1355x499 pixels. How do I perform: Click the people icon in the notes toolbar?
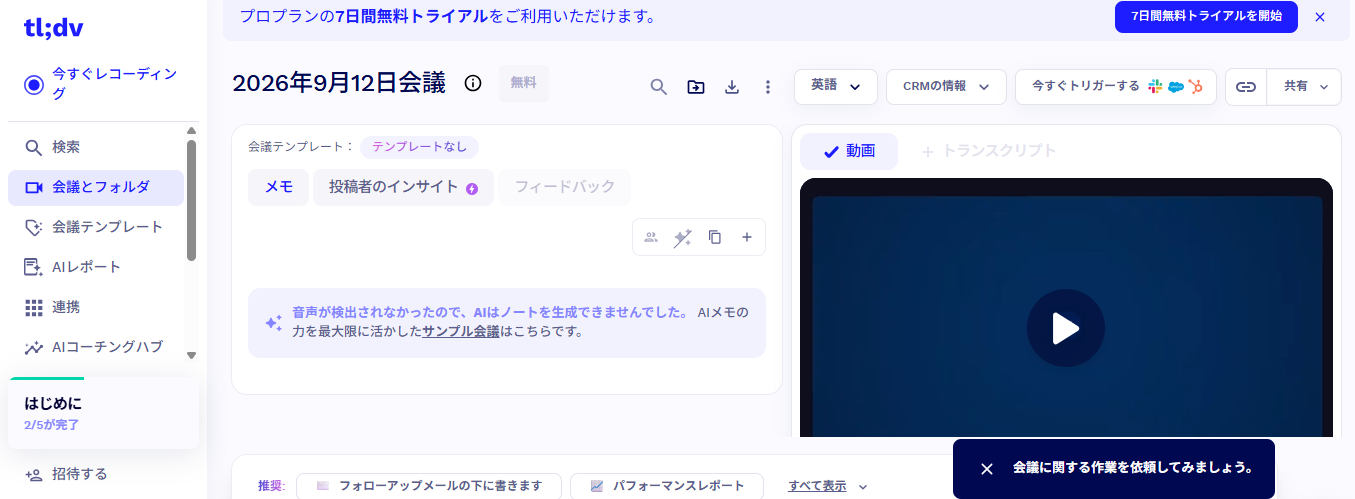click(651, 237)
